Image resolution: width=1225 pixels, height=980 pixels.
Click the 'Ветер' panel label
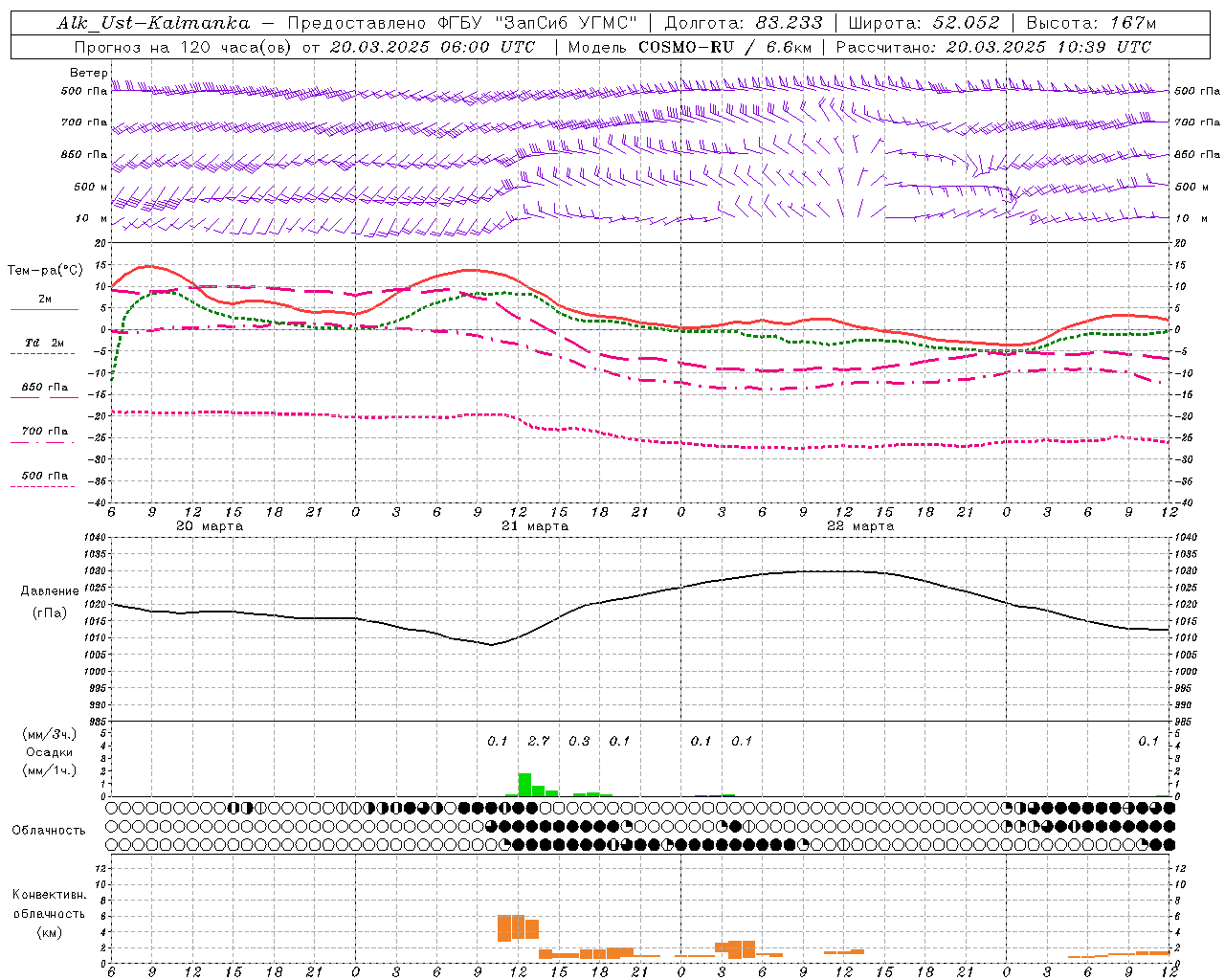click(x=88, y=73)
